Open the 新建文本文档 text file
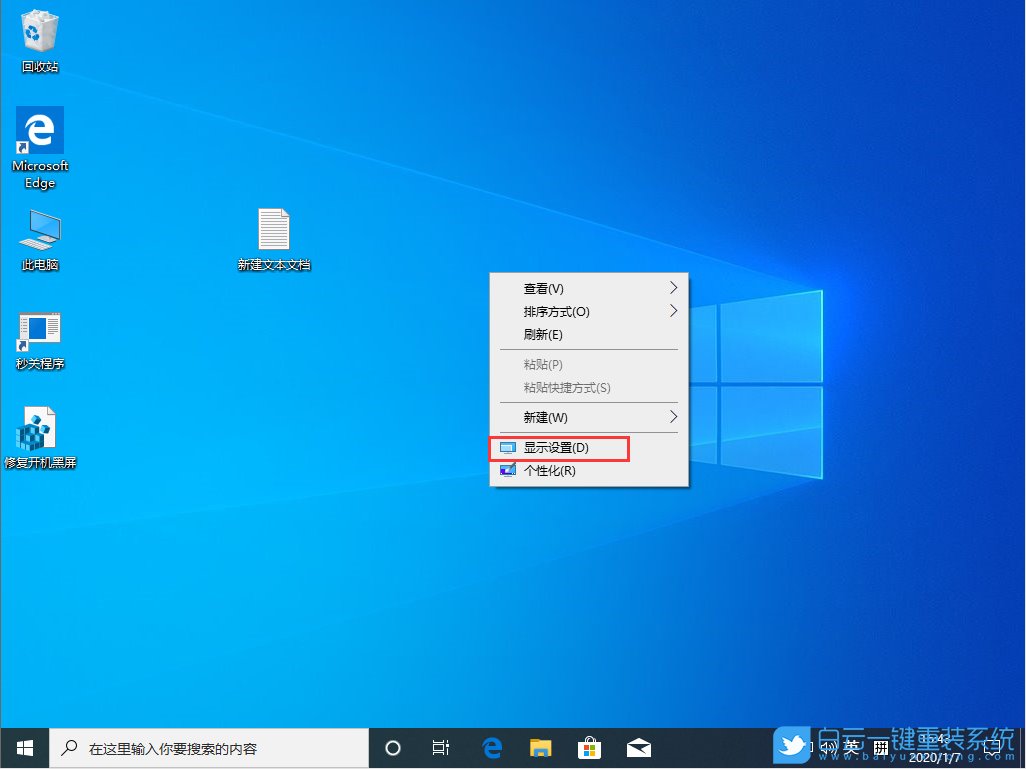The width and height of the screenshot is (1026, 769). pyautogui.click(x=274, y=228)
